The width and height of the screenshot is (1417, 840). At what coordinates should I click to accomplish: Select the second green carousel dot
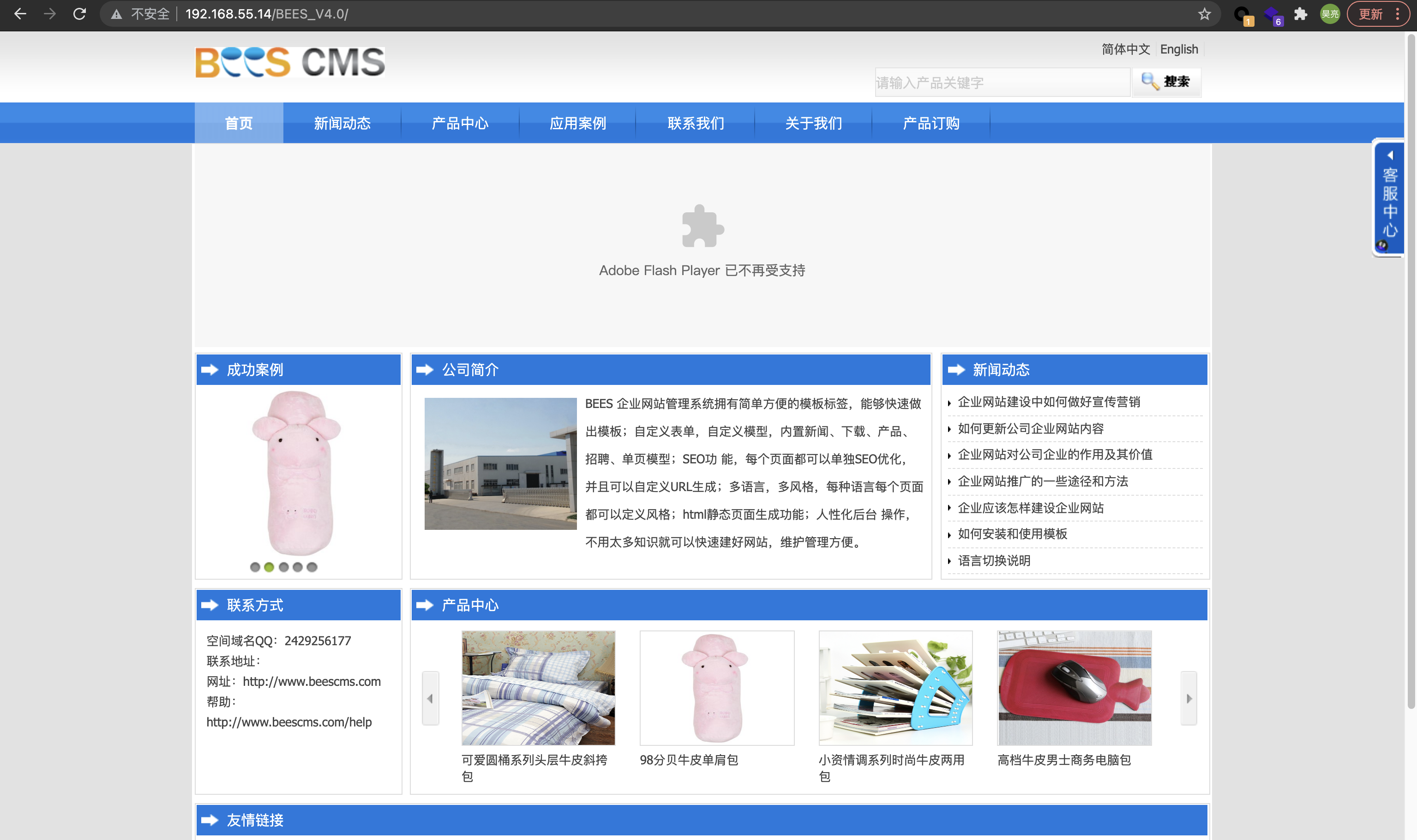point(269,567)
